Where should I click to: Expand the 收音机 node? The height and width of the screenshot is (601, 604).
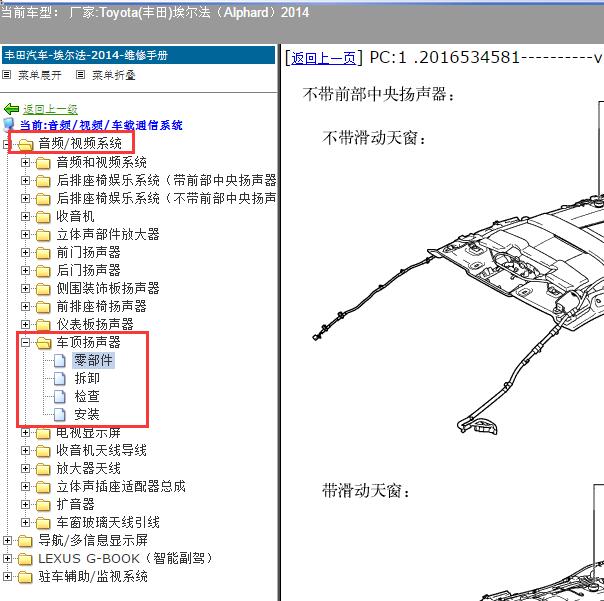pyautogui.click(x=25, y=217)
